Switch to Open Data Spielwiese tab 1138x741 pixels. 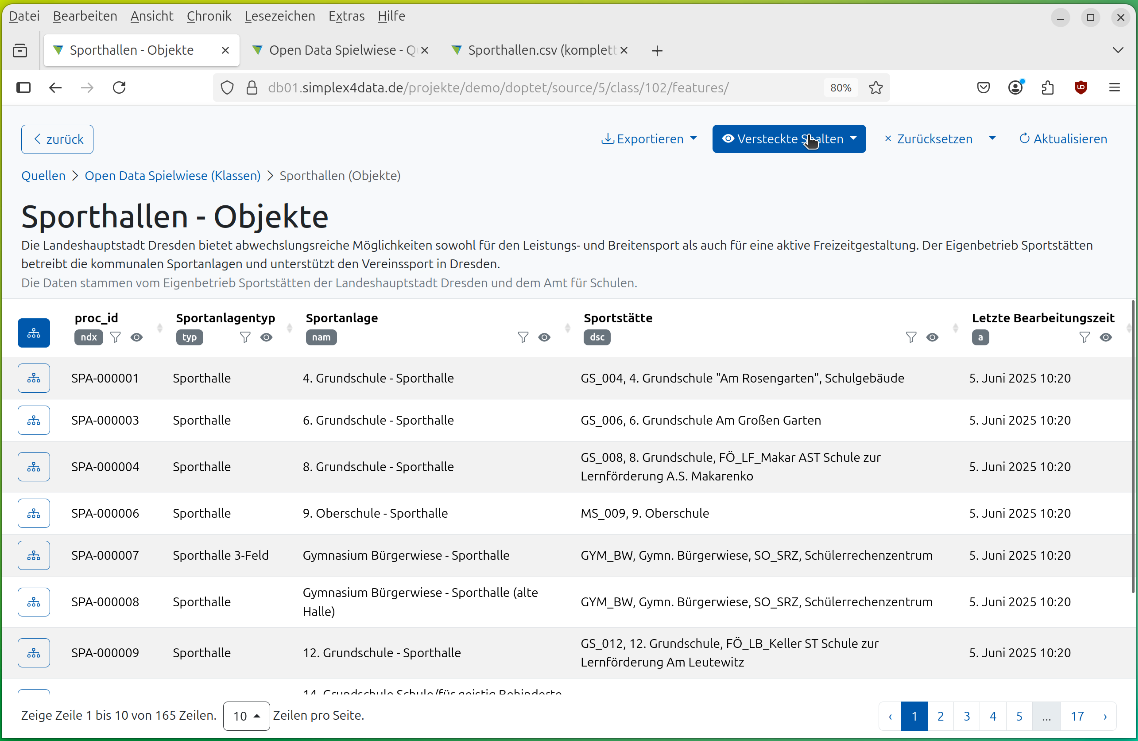[x=339, y=50]
